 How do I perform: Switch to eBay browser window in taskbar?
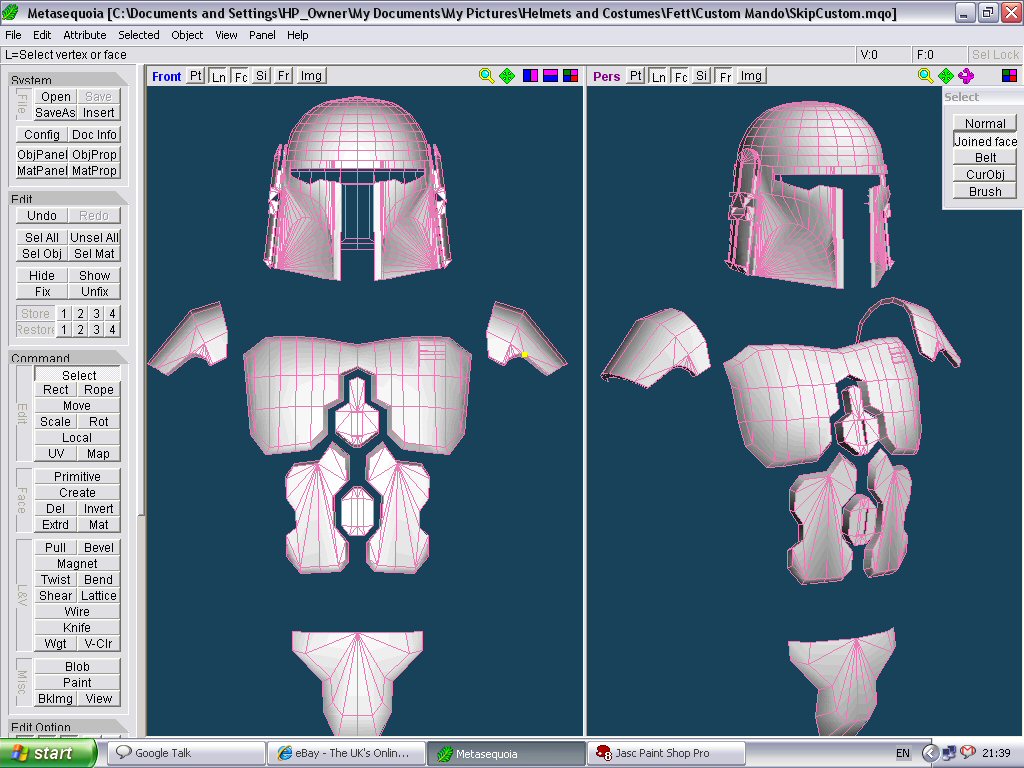[346, 753]
